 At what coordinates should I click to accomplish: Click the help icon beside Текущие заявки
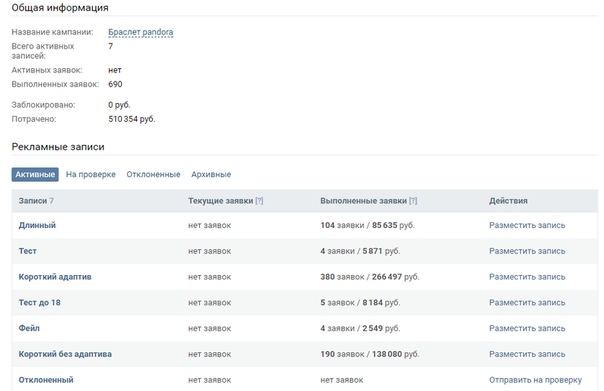(259, 201)
